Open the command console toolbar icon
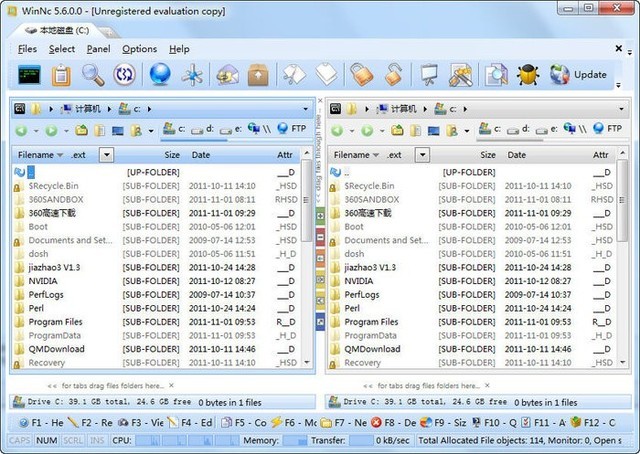 point(29,74)
